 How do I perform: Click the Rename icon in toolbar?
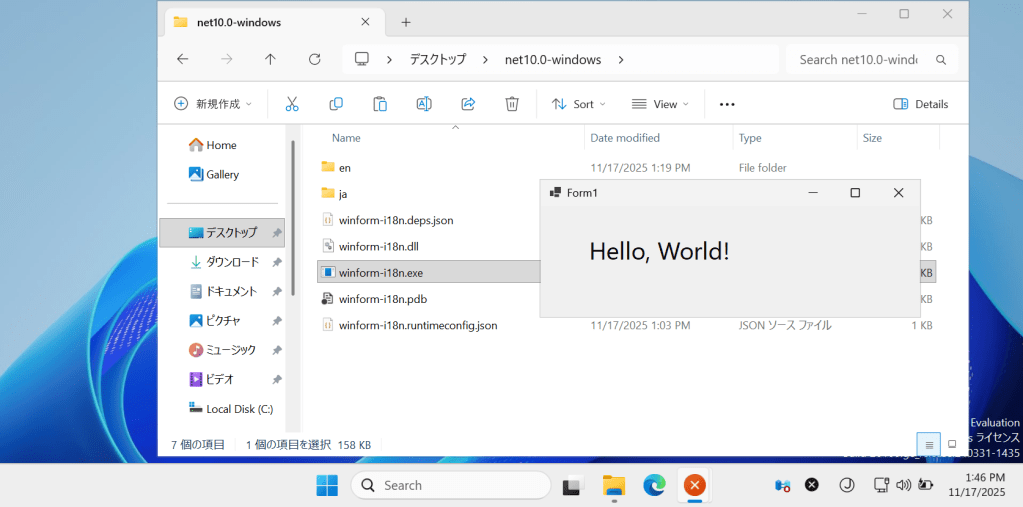pos(424,104)
